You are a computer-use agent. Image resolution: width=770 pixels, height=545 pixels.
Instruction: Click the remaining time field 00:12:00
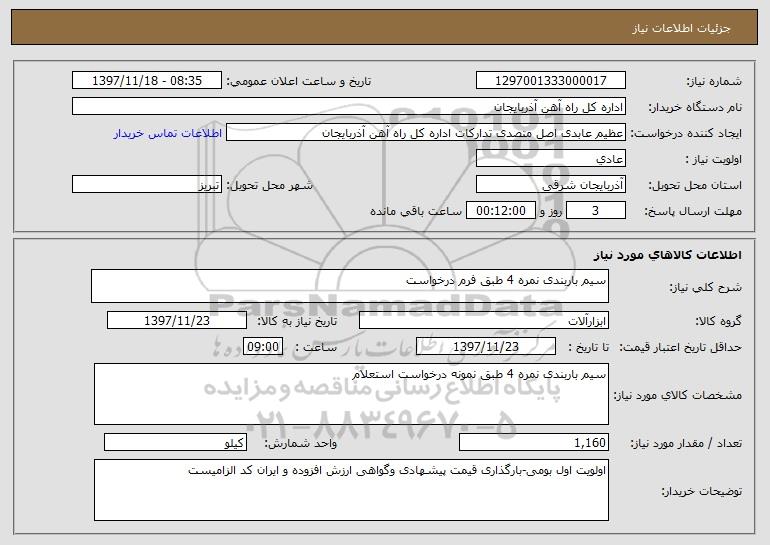pos(500,211)
